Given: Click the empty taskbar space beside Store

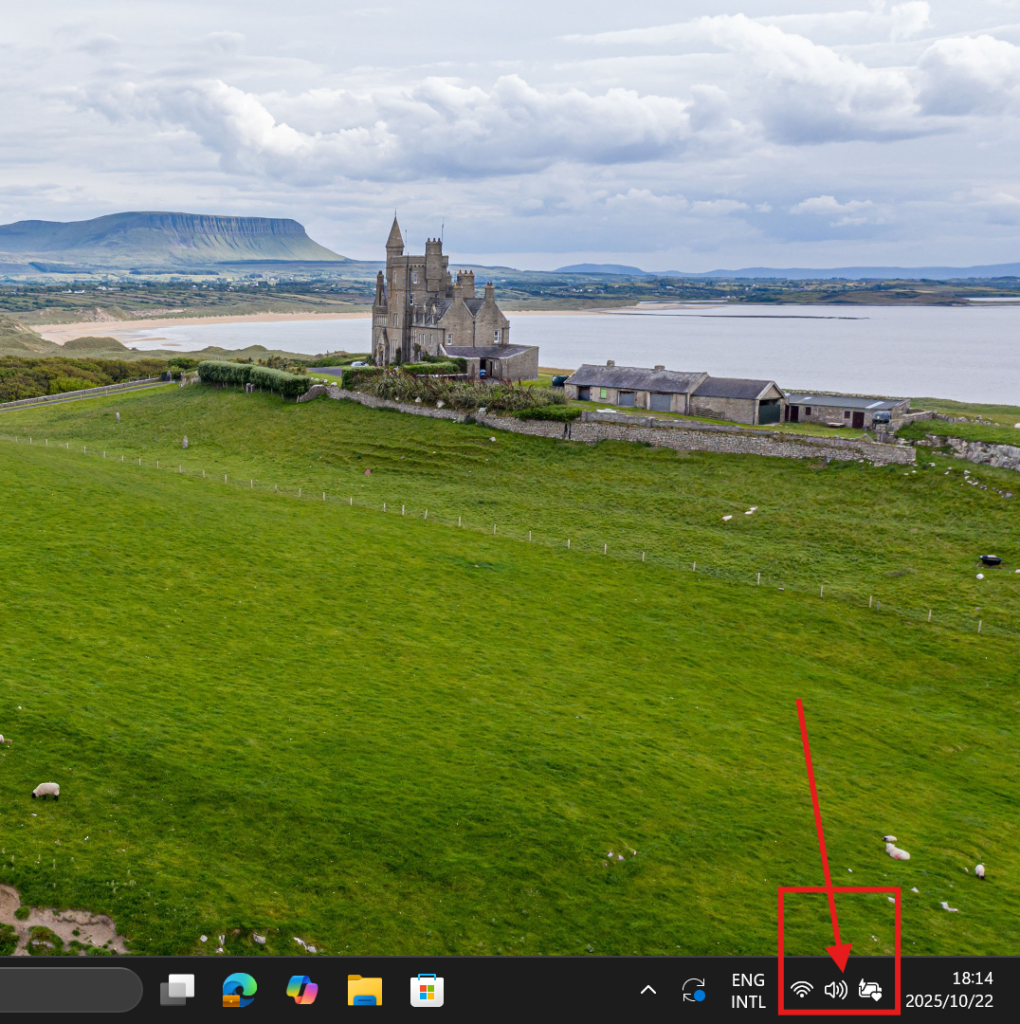Looking at the screenshot, I should tap(540, 990).
